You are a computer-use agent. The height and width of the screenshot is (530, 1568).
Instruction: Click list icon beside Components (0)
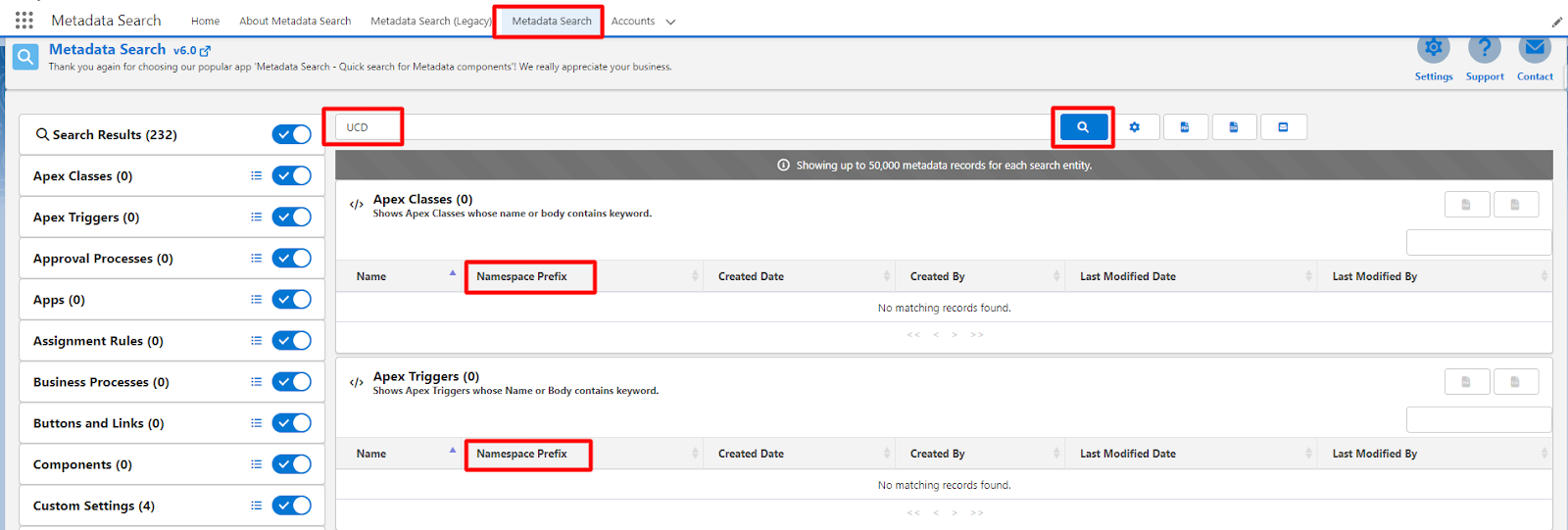point(256,464)
